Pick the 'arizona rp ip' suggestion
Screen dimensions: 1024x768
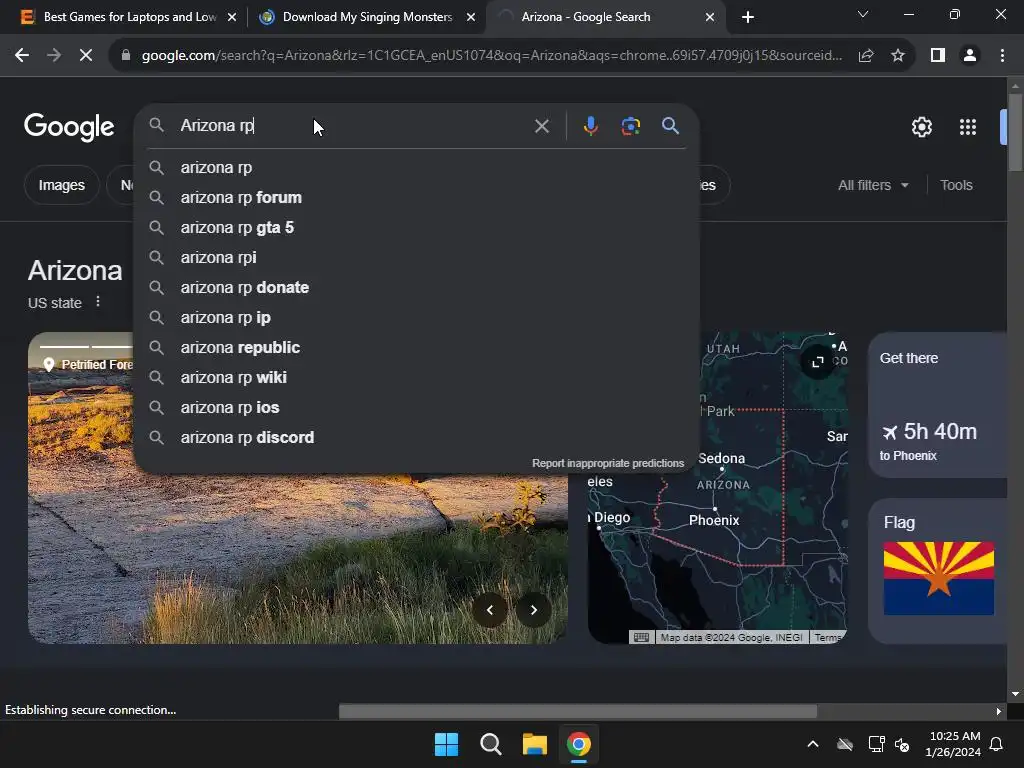[x=417, y=318]
